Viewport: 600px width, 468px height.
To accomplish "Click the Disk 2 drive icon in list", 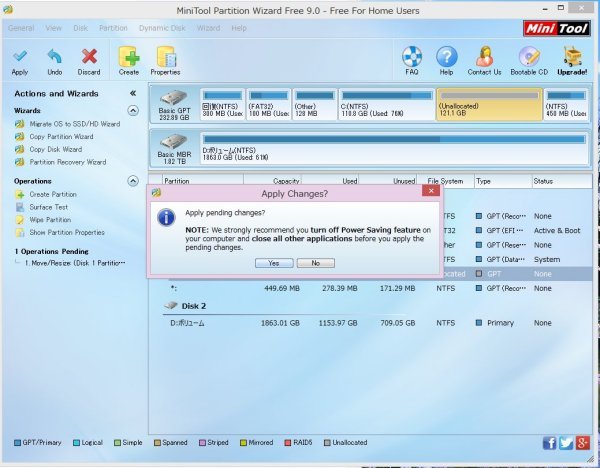I will pos(171,305).
